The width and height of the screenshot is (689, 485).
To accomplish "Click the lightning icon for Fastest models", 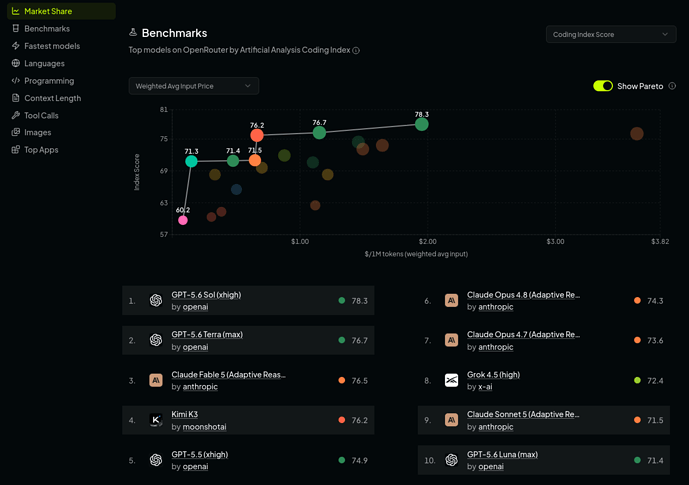I will (16, 46).
